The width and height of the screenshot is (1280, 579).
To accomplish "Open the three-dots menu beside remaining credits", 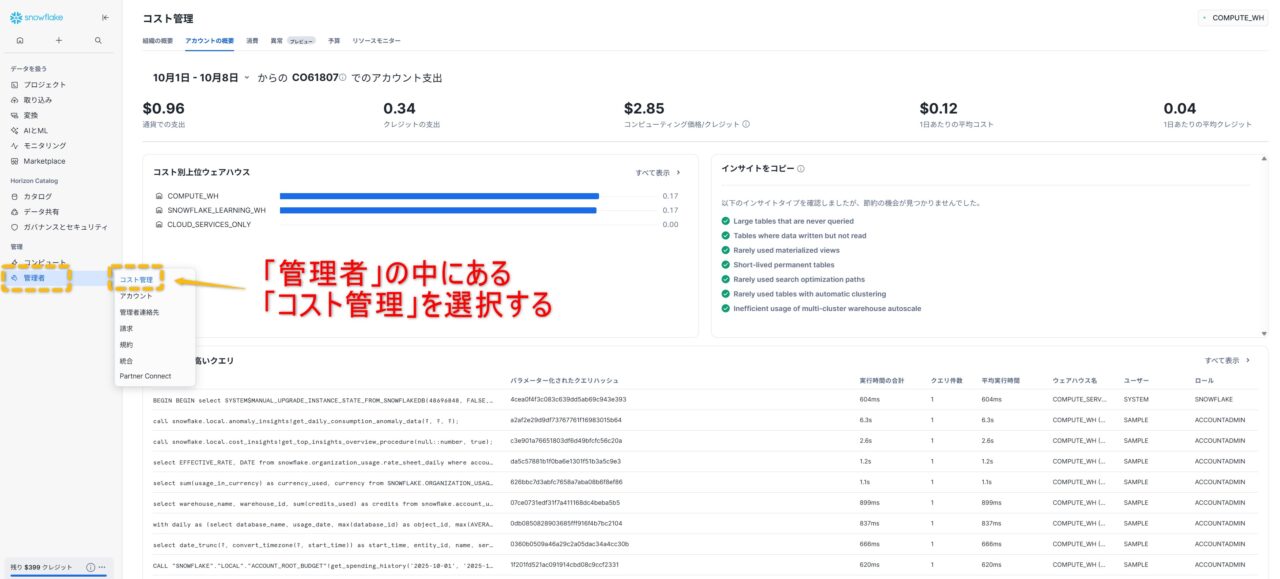I will 102,567.
